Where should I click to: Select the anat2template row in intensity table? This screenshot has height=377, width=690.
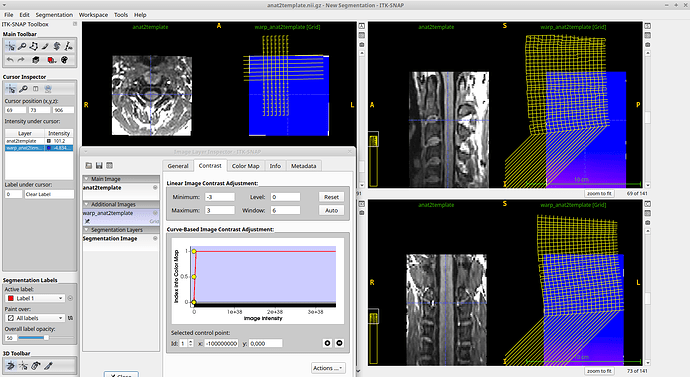39,141
